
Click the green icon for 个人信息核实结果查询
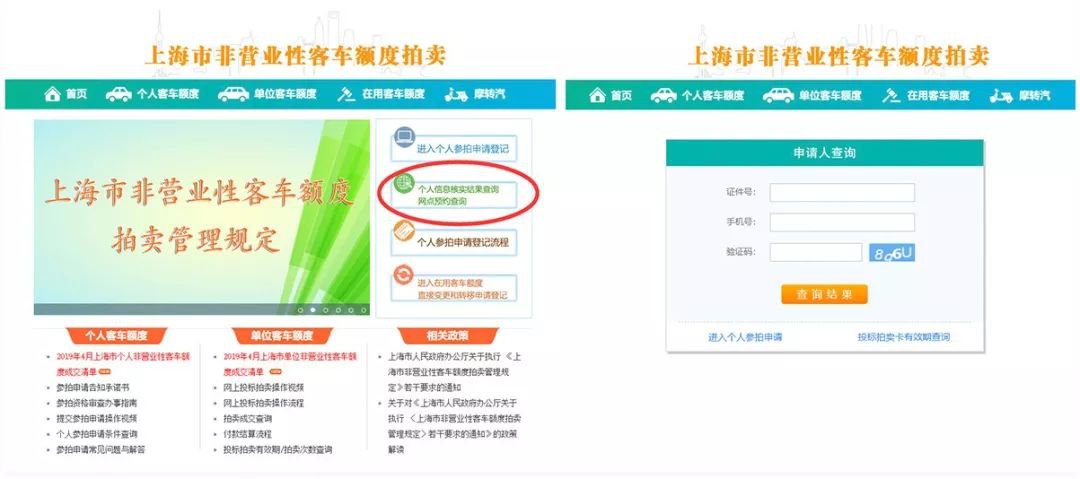(x=404, y=184)
